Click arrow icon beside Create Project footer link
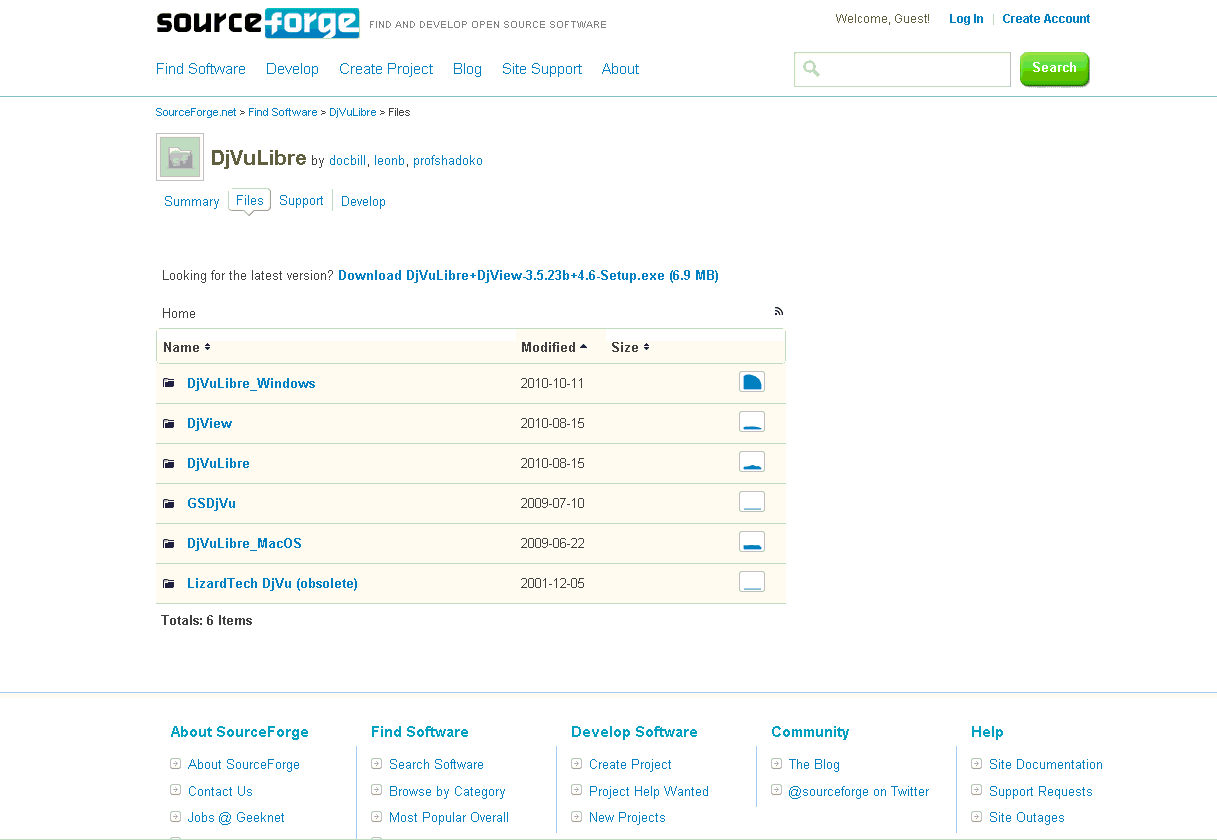 point(577,764)
